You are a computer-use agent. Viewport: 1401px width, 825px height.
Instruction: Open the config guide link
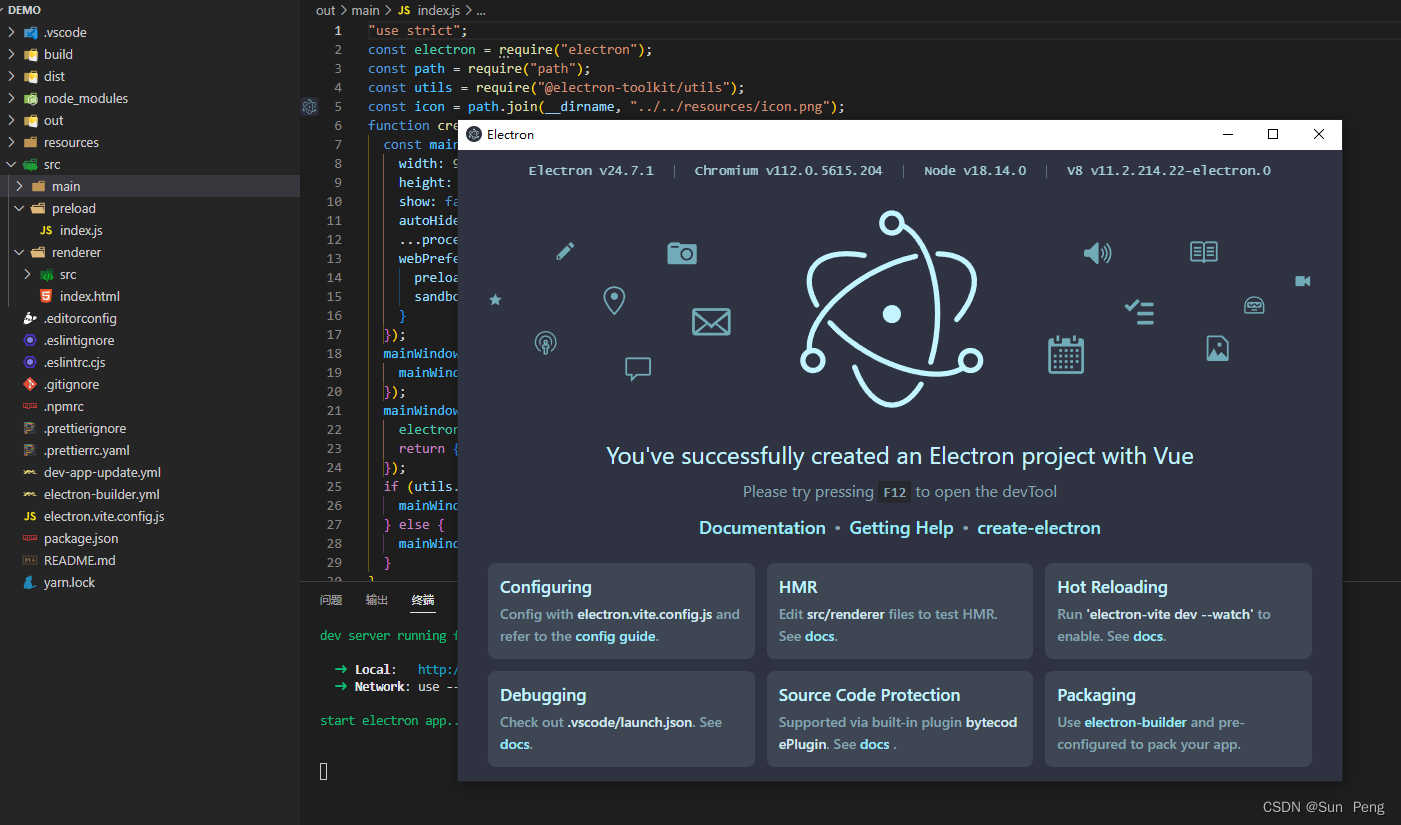point(616,636)
